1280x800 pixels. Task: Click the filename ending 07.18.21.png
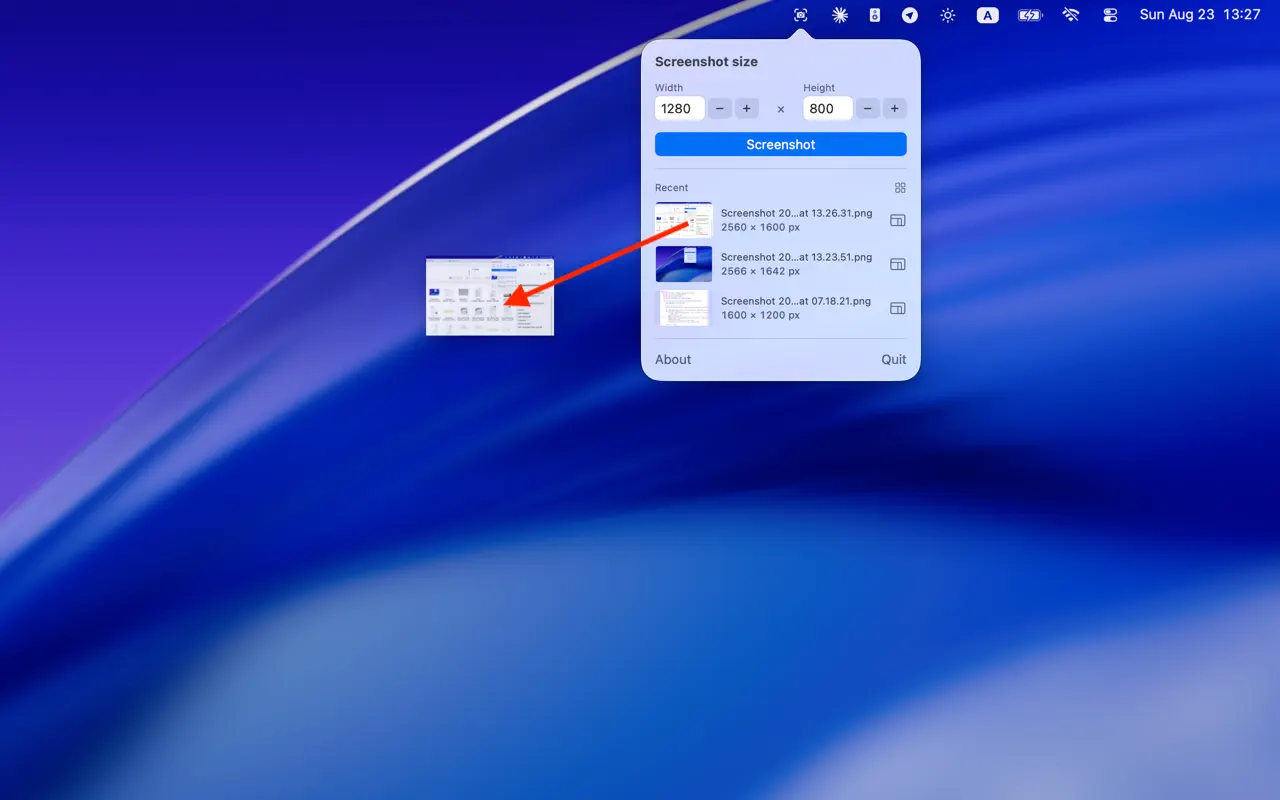(796, 301)
